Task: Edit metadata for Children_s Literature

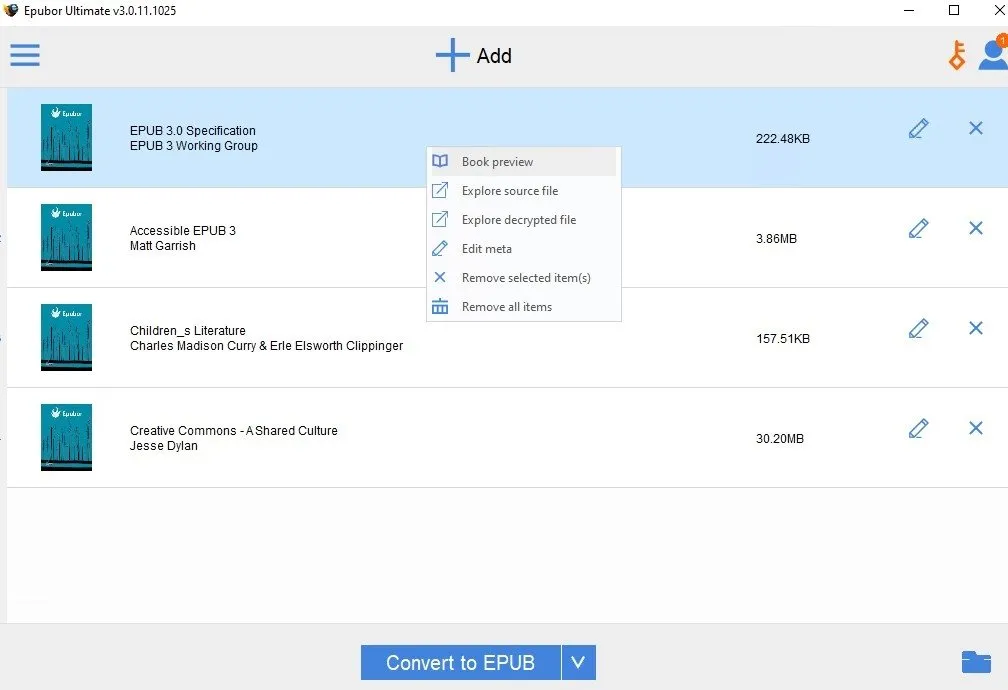Action: (919, 329)
